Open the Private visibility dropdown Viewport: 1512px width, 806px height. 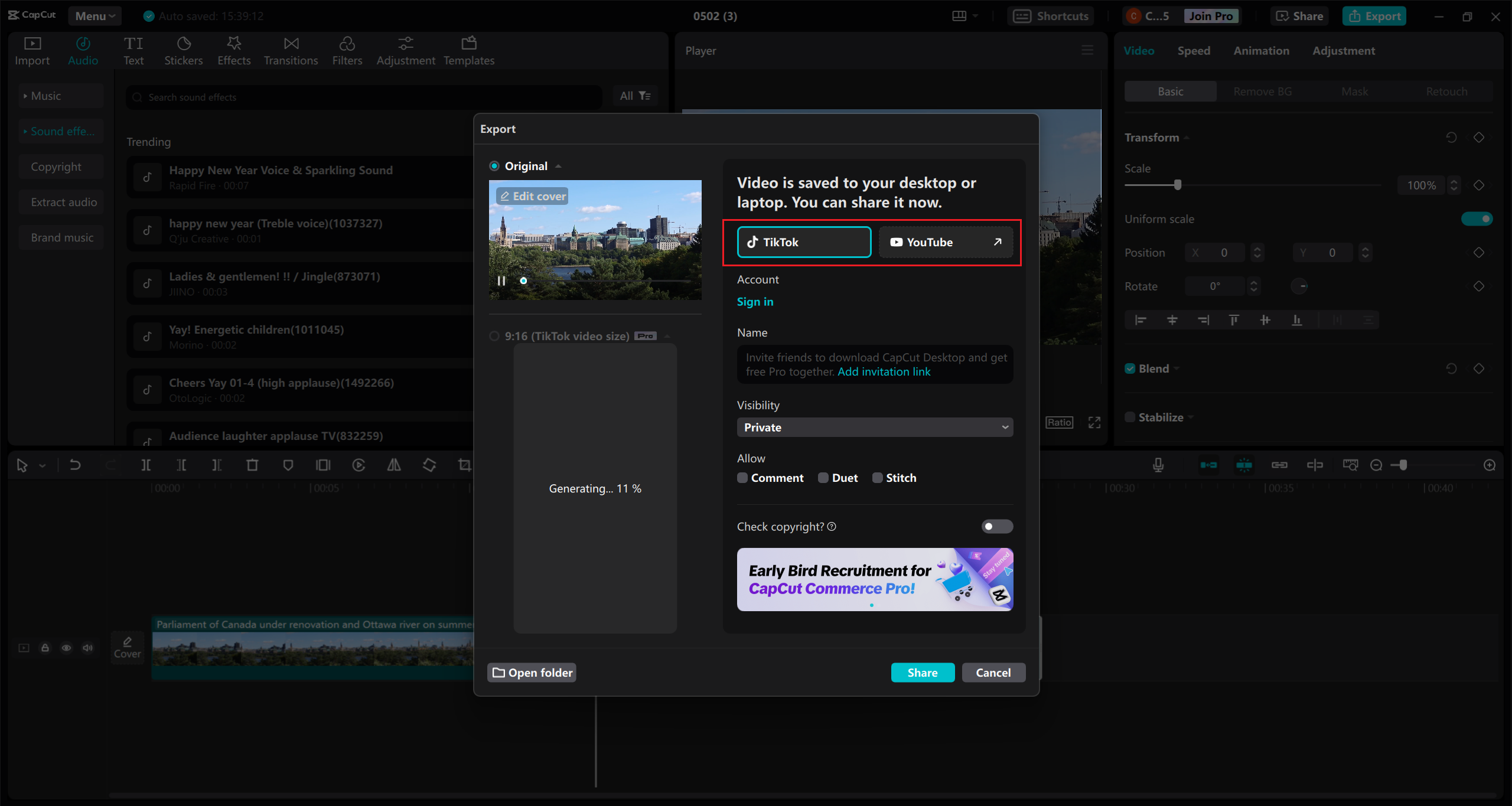pos(875,428)
